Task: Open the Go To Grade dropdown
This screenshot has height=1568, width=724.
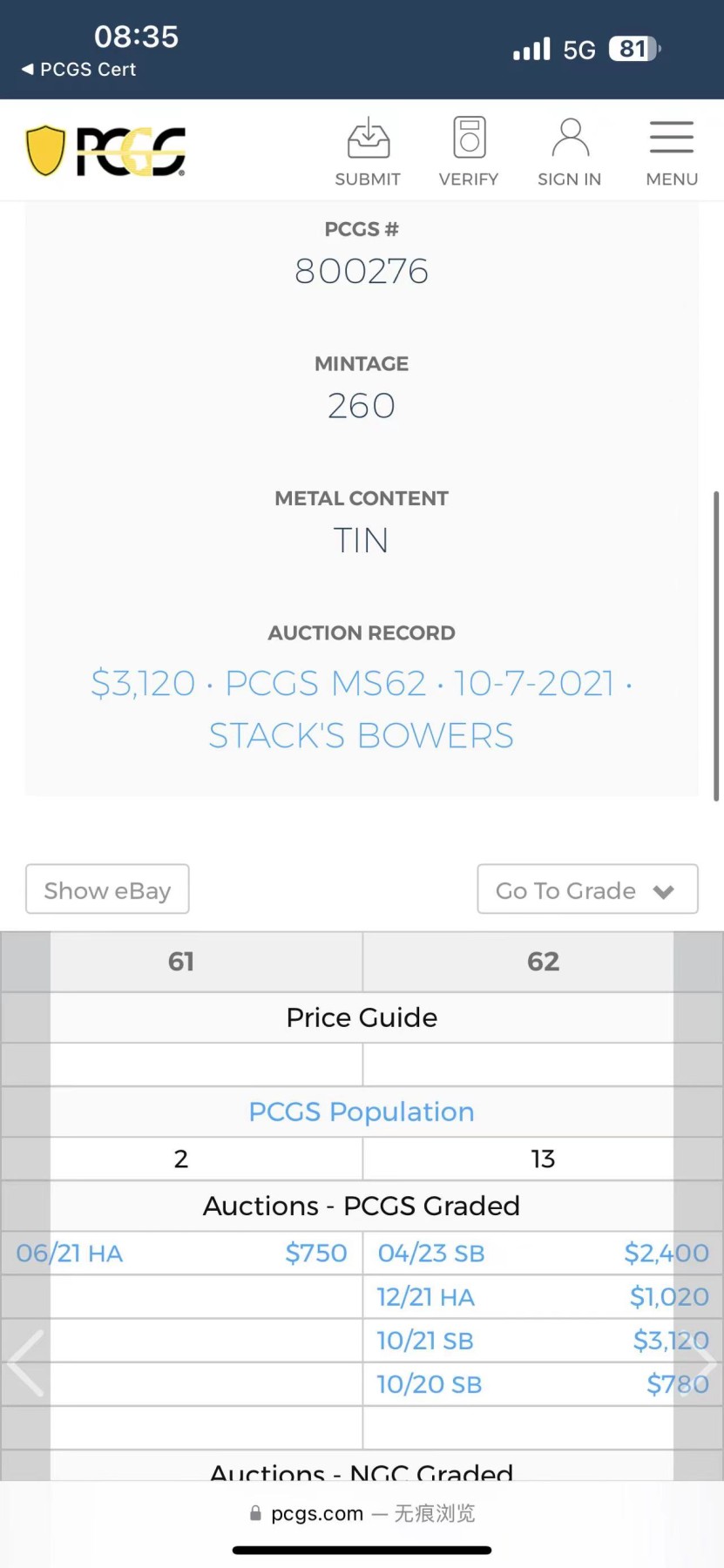Action: 565,889
